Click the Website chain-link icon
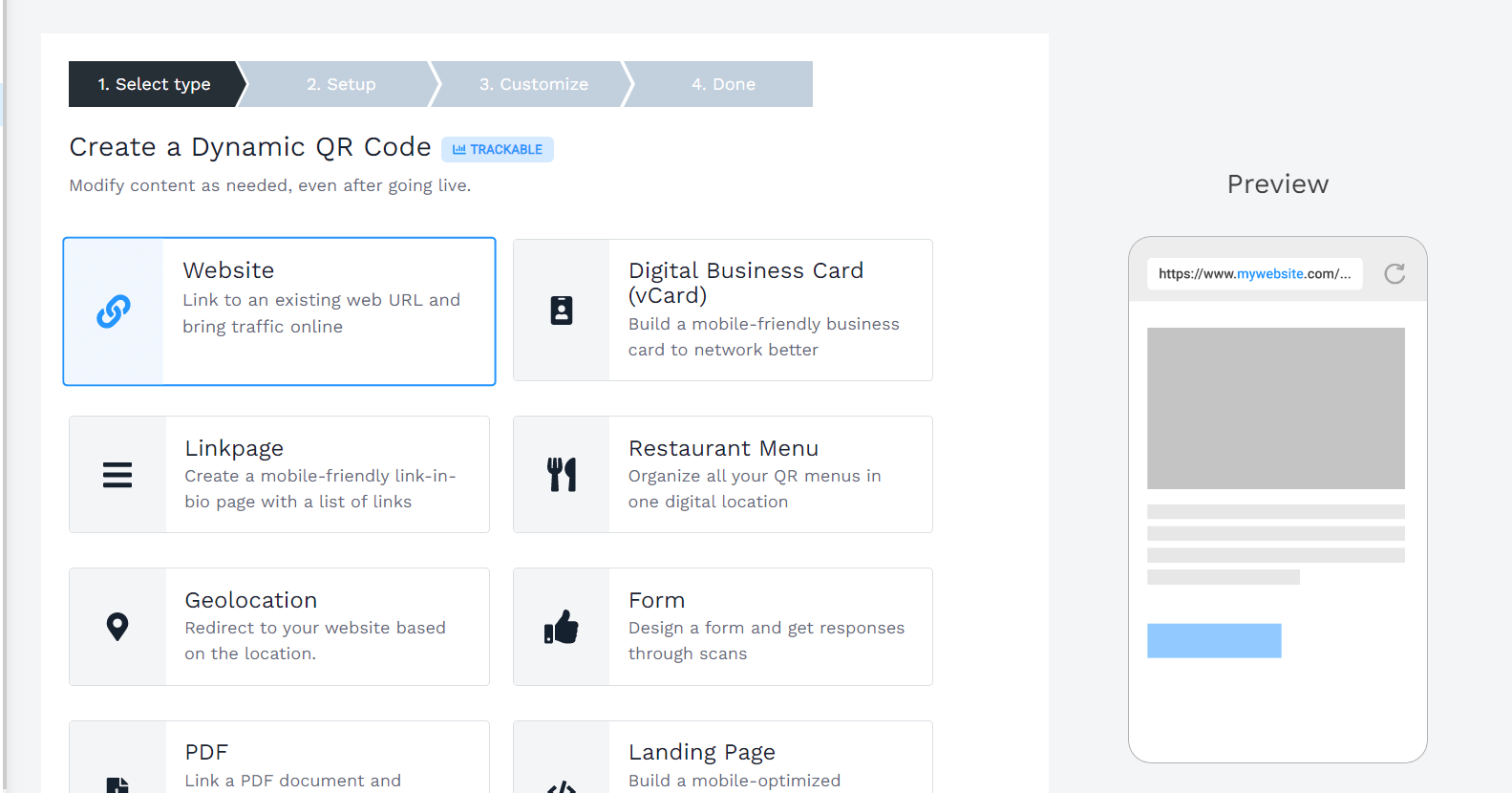Viewport: 1512px width, 793px height. click(114, 311)
